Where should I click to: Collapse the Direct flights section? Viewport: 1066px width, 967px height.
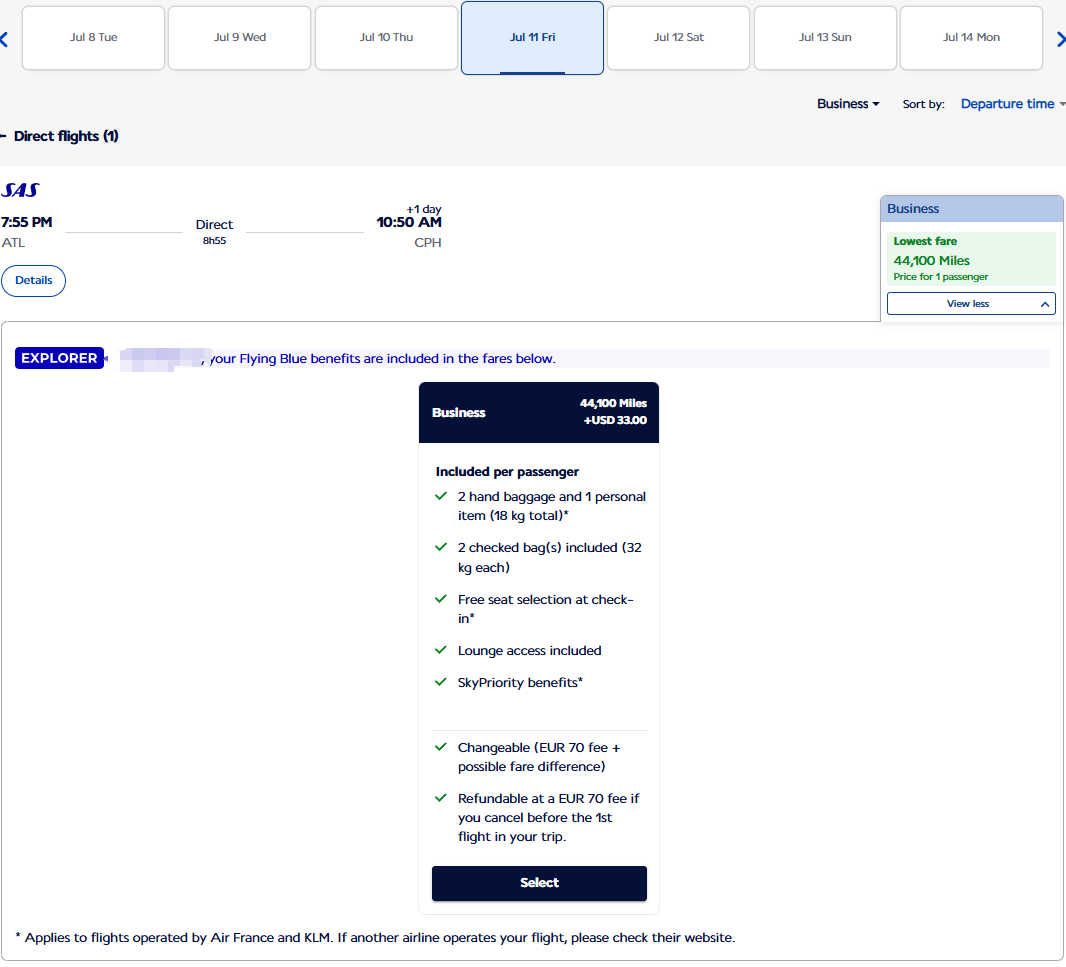point(60,136)
